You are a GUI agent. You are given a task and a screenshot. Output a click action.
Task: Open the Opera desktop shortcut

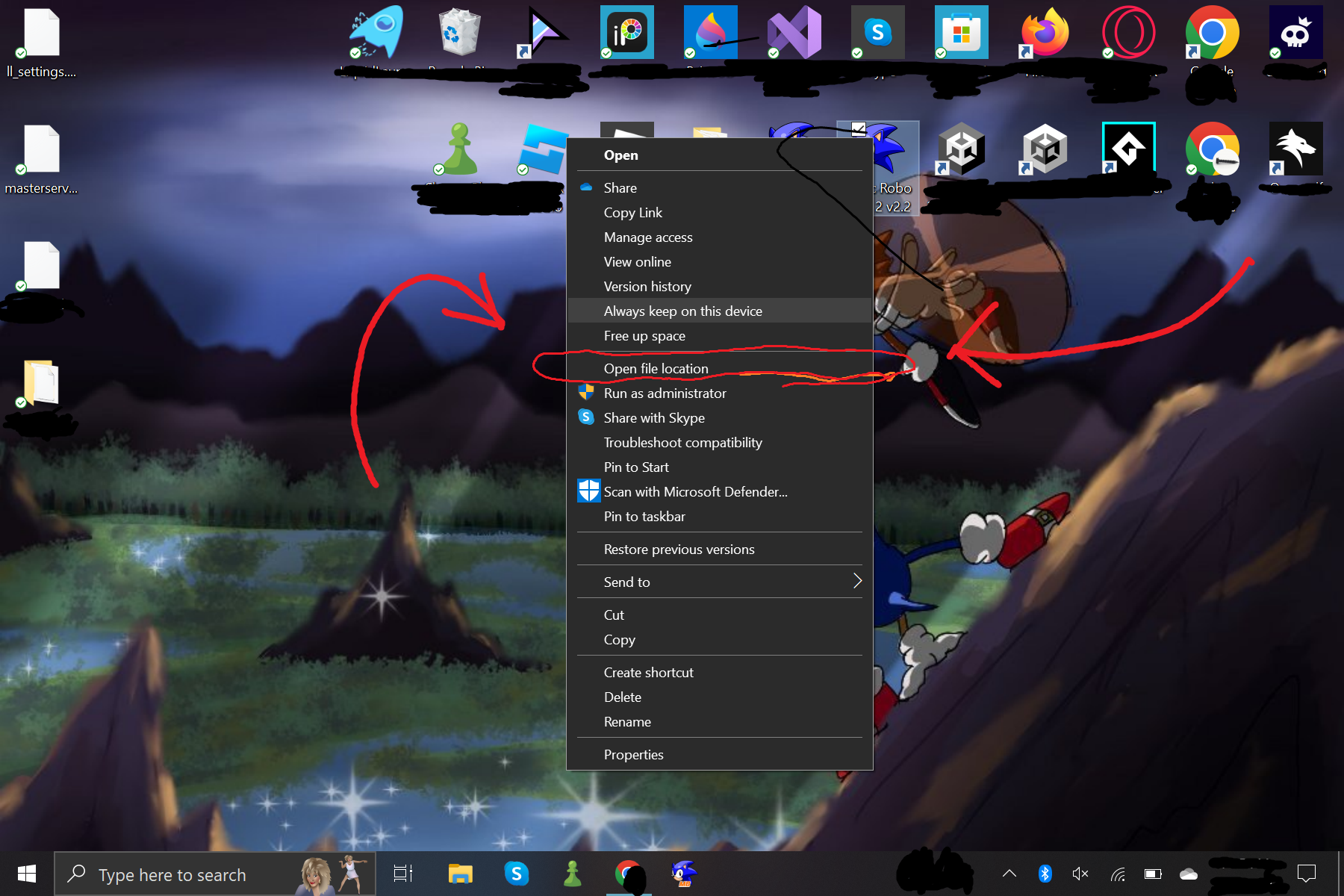[x=1129, y=32]
